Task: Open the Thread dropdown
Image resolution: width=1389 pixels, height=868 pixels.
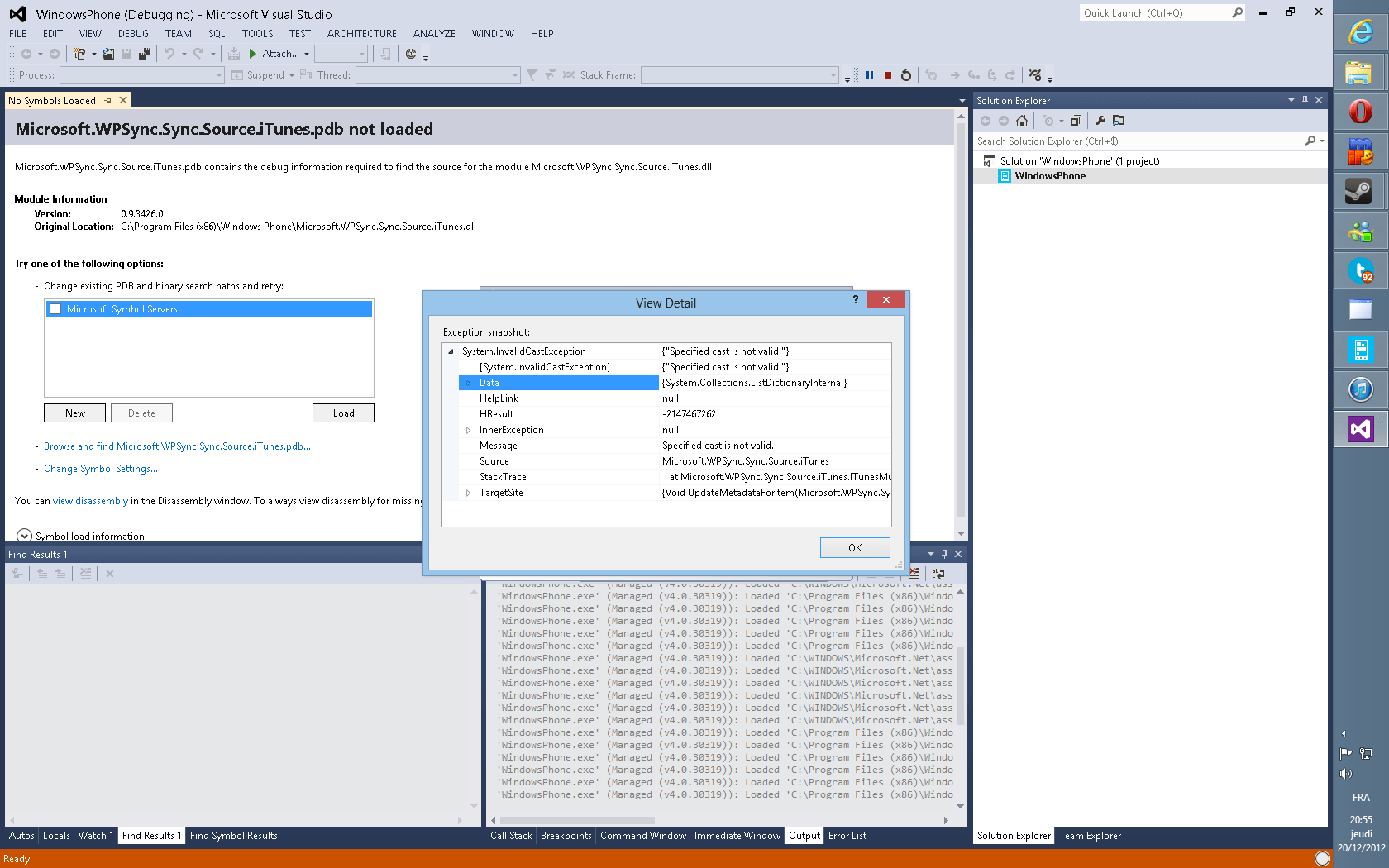Action: point(515,75)
